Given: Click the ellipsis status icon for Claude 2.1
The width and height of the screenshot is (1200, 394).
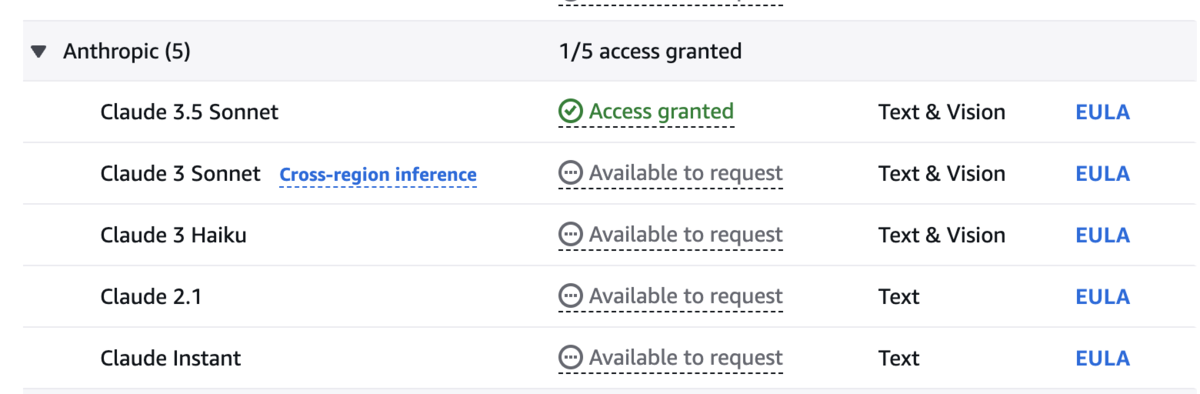Looking at the screenshot, I should click(570, 296).
